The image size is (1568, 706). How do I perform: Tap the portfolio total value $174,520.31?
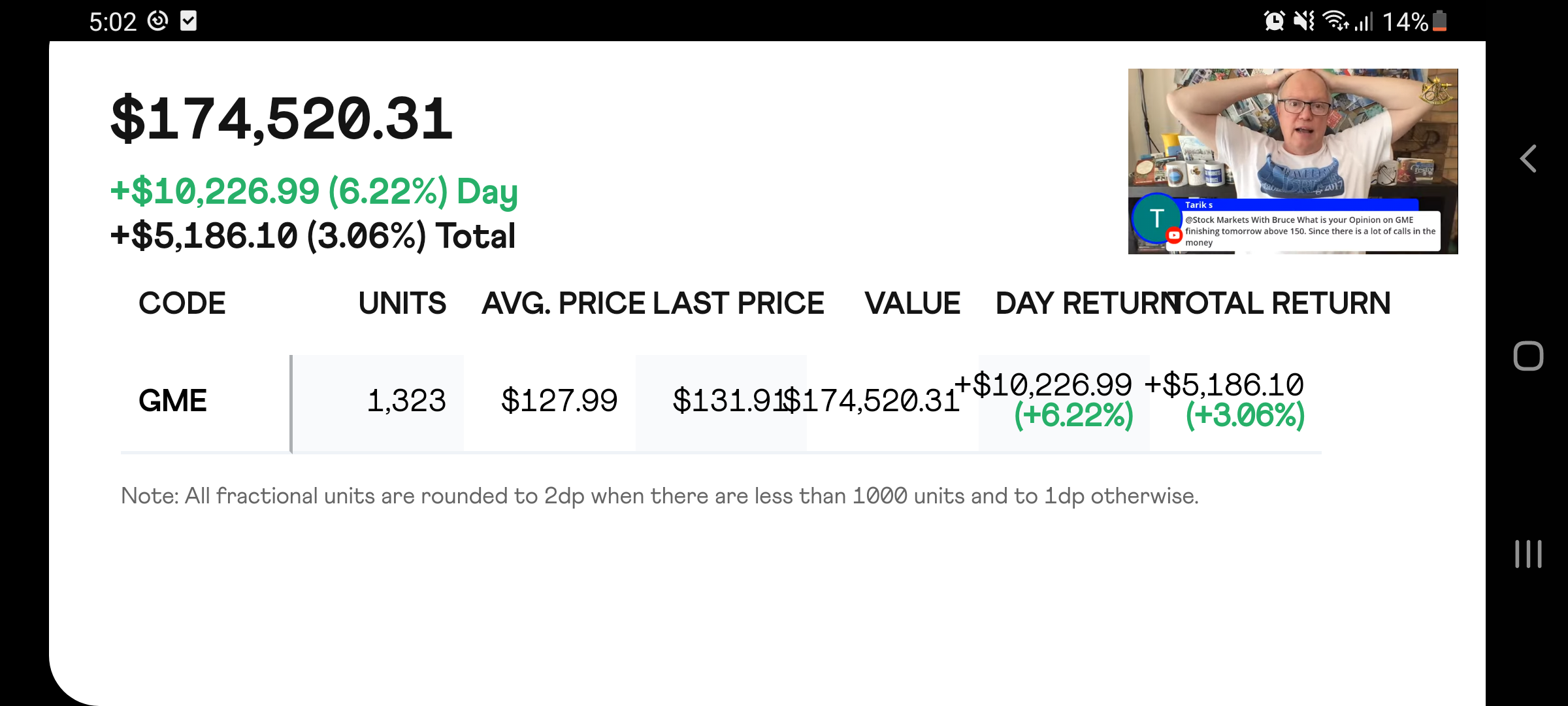pos(281,118)
